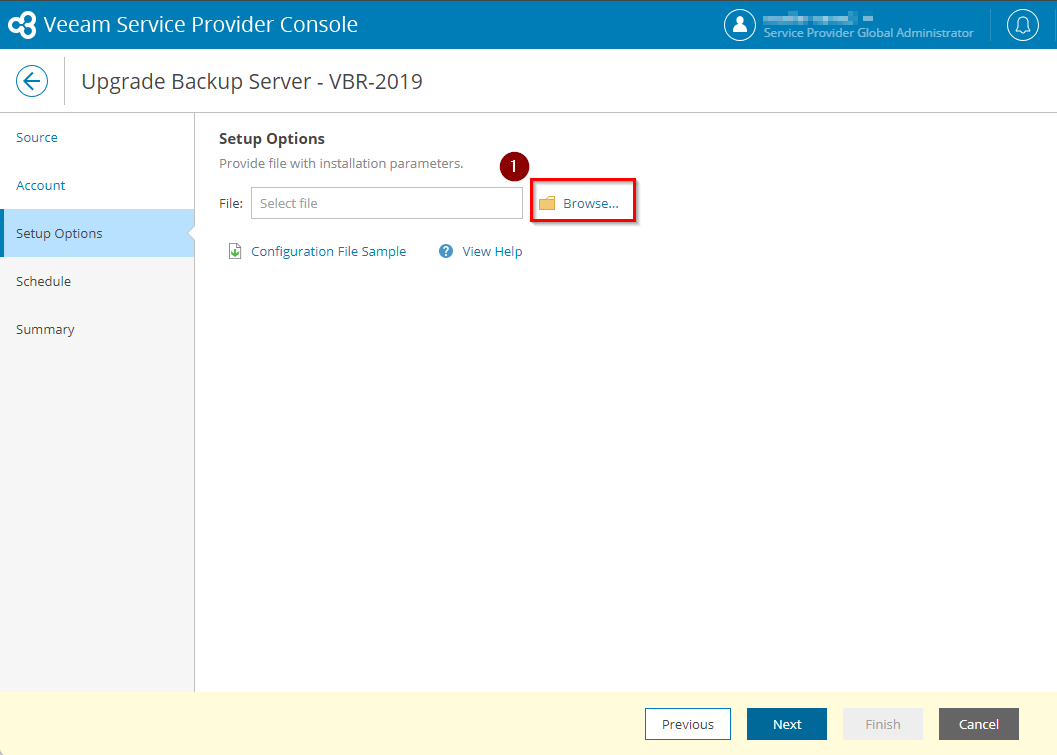
Task: Click the Previous button
Action: 688,724
